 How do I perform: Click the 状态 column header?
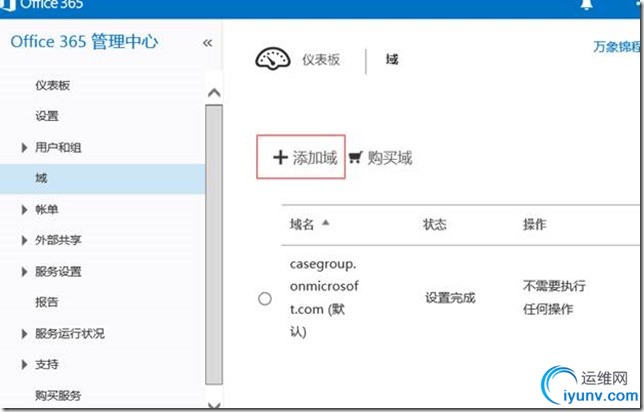click(x=435, y=225)
